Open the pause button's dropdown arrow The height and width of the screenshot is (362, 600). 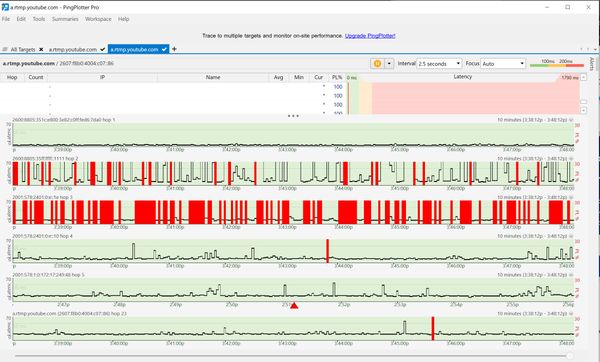[389, 64]
